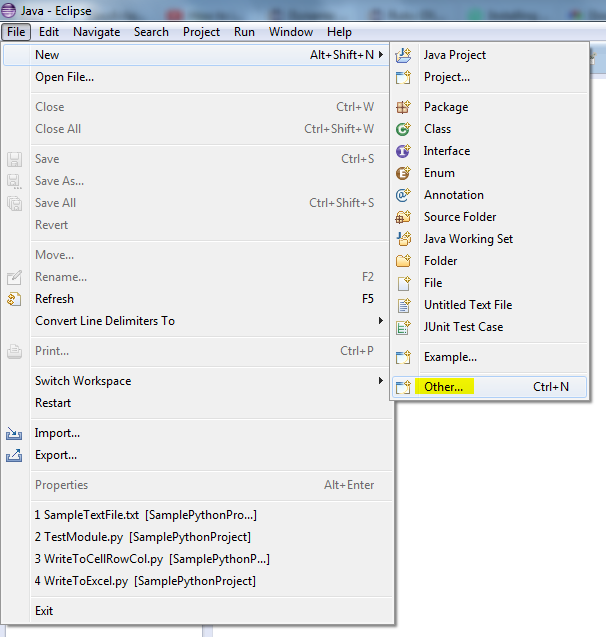606x637 pixels.
Task: Choose Open File... from File menu
Action: tap(197, 77)
